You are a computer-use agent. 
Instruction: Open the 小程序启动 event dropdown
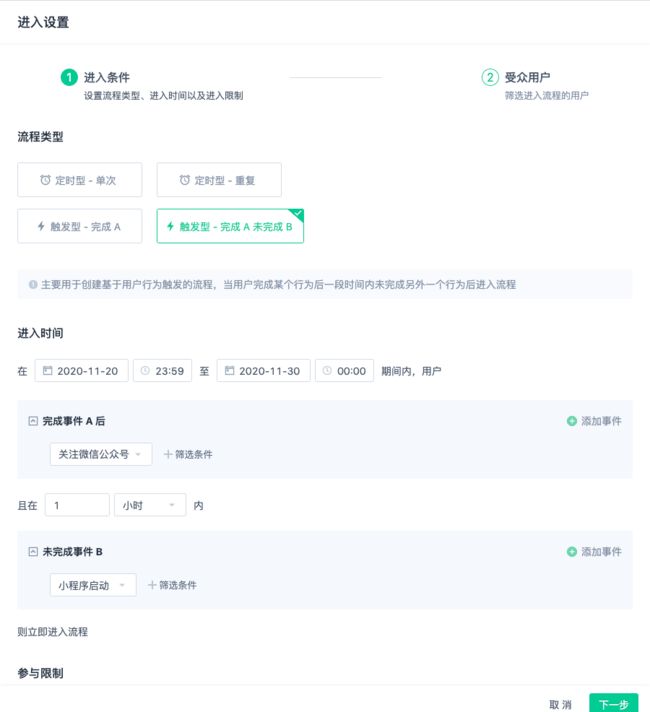(93, 585)
